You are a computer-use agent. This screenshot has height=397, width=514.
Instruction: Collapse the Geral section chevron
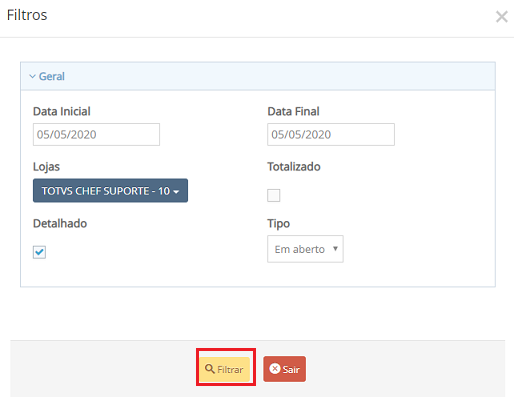point(32,76)
